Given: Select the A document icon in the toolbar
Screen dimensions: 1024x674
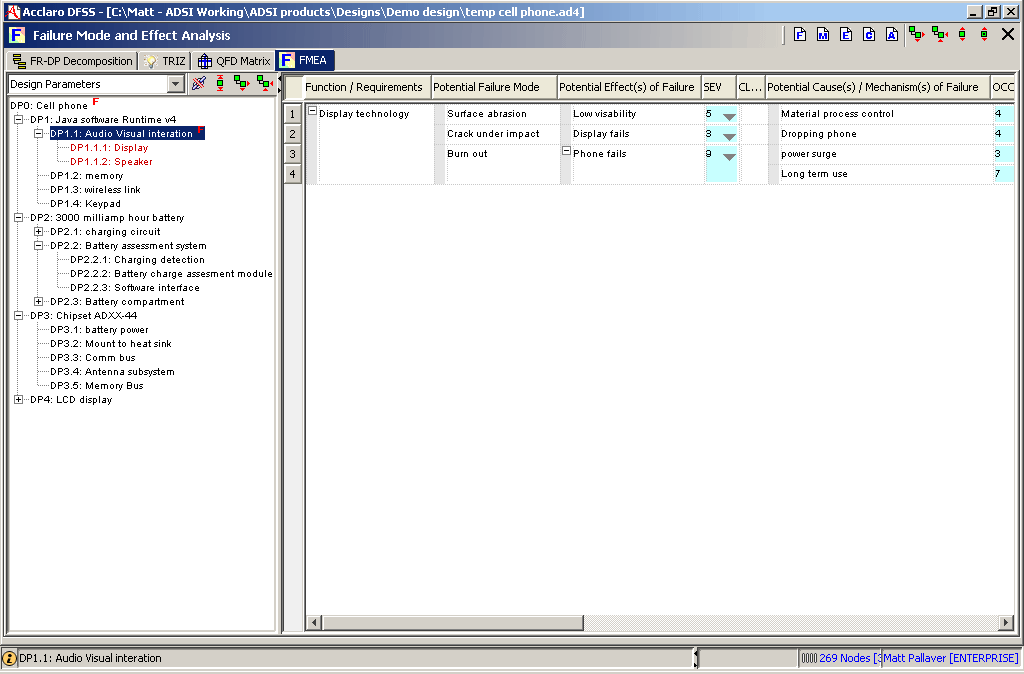Looking at the screenshot, I should [891, 33].
